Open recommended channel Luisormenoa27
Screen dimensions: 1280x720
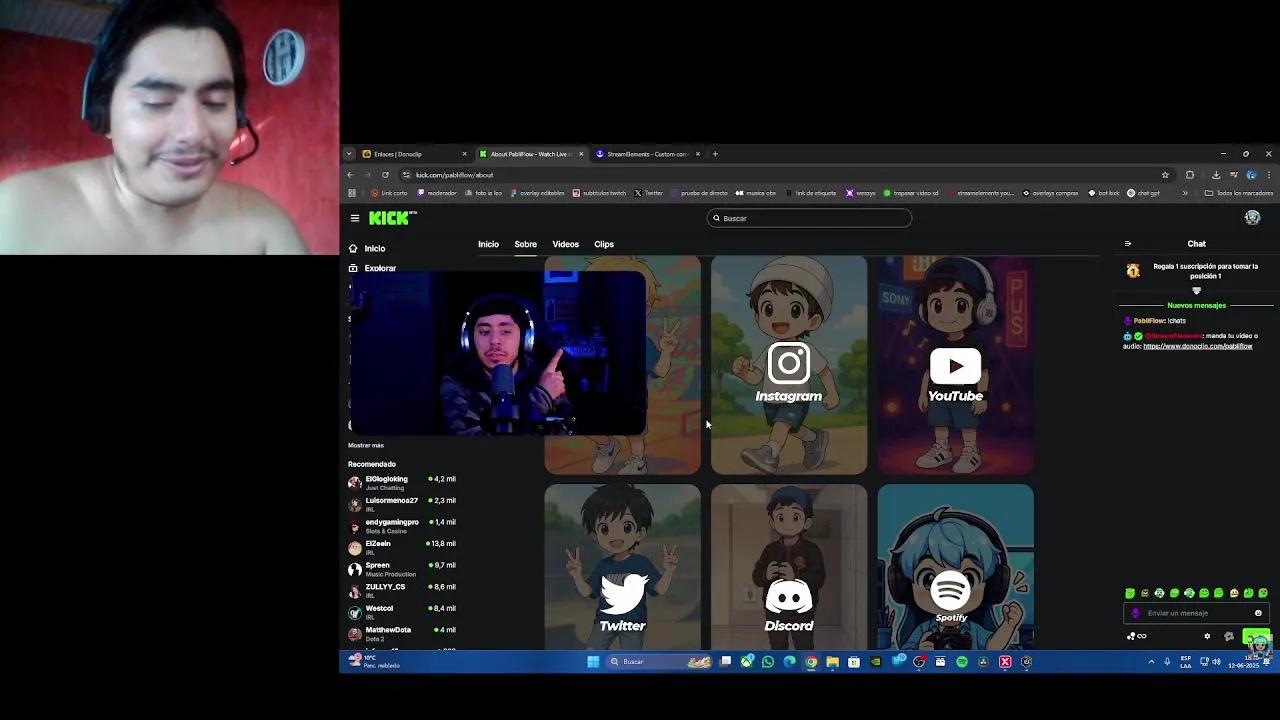(402, 504)
